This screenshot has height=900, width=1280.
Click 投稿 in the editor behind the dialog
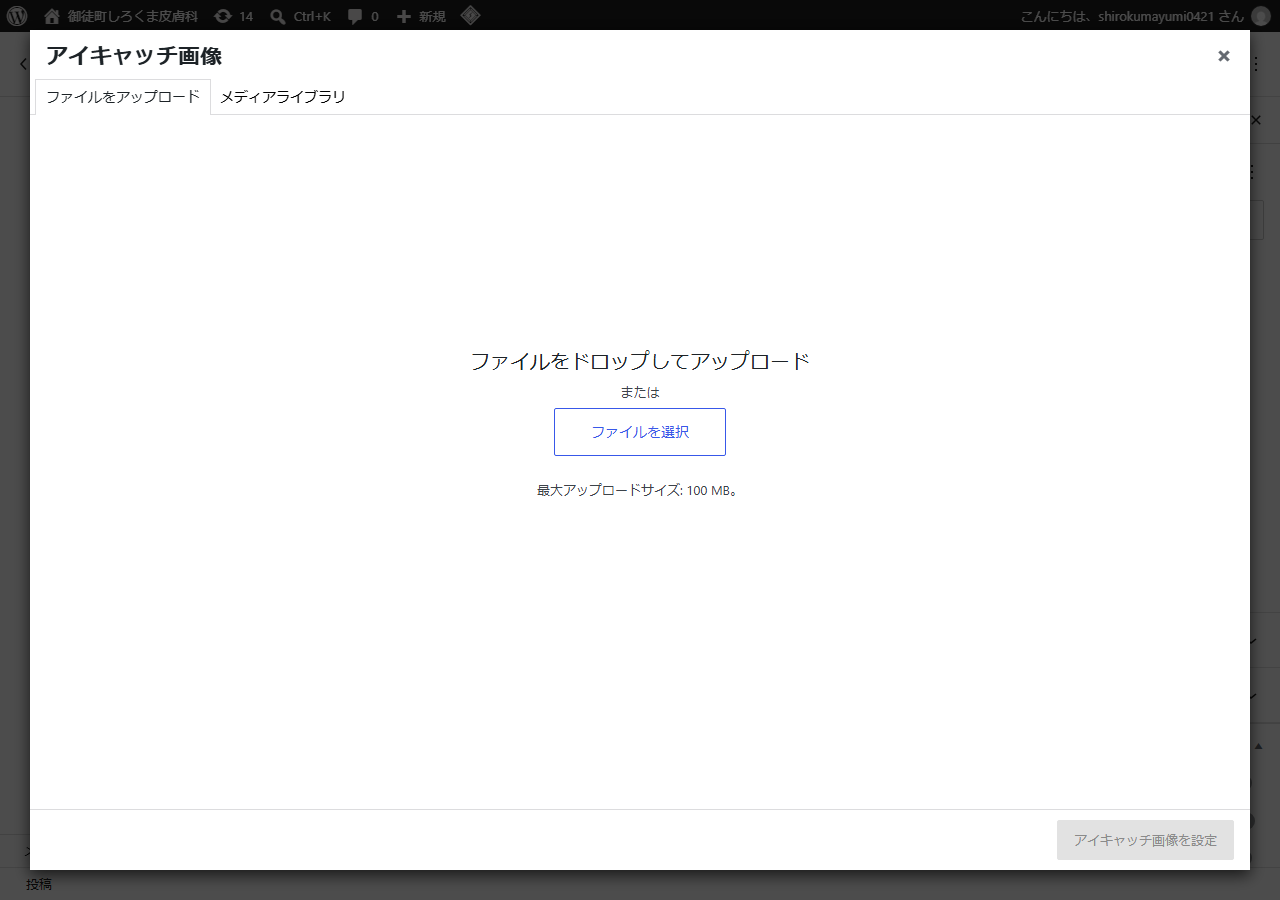point(39,885)
